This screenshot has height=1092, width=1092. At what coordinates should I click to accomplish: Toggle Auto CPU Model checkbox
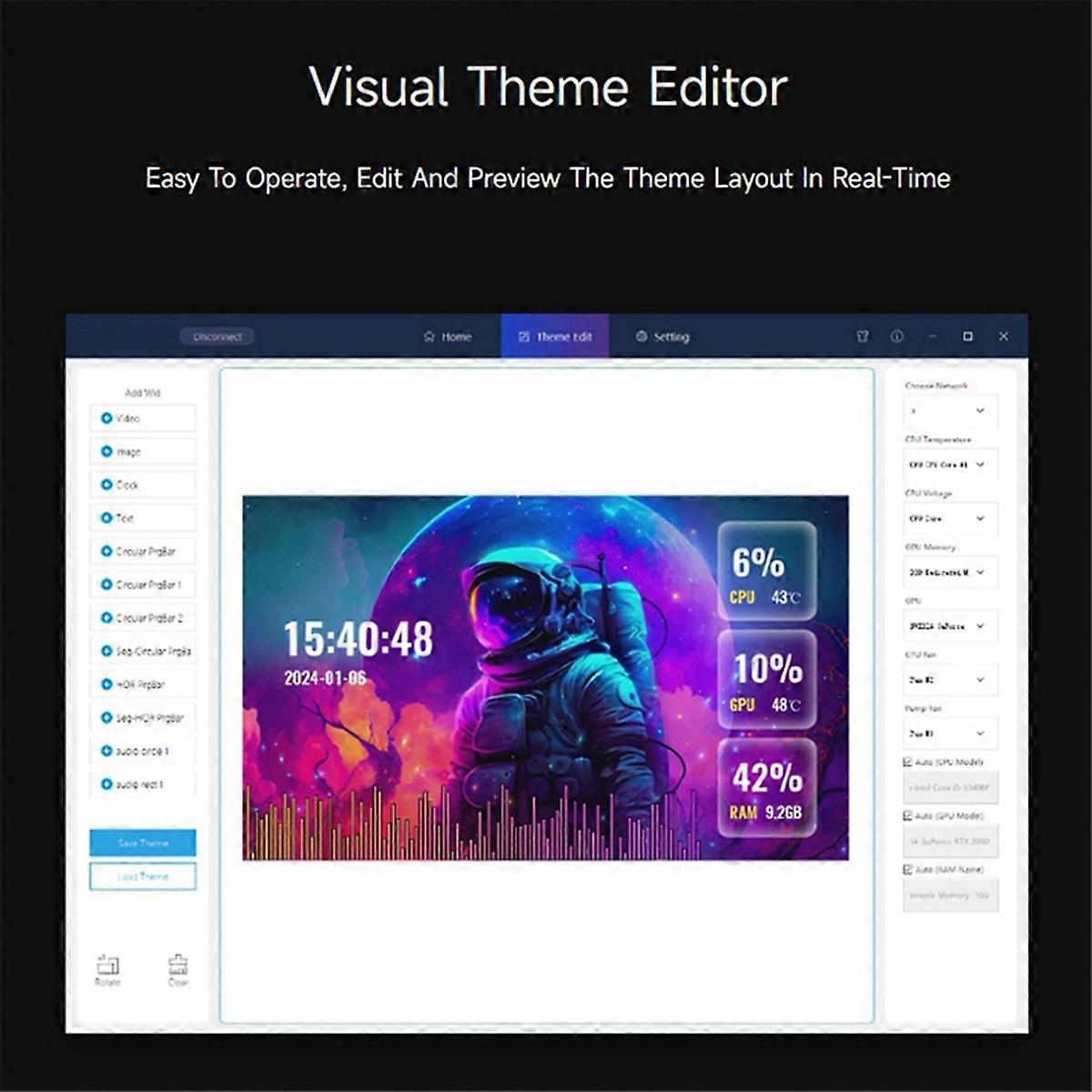point(907,762)
